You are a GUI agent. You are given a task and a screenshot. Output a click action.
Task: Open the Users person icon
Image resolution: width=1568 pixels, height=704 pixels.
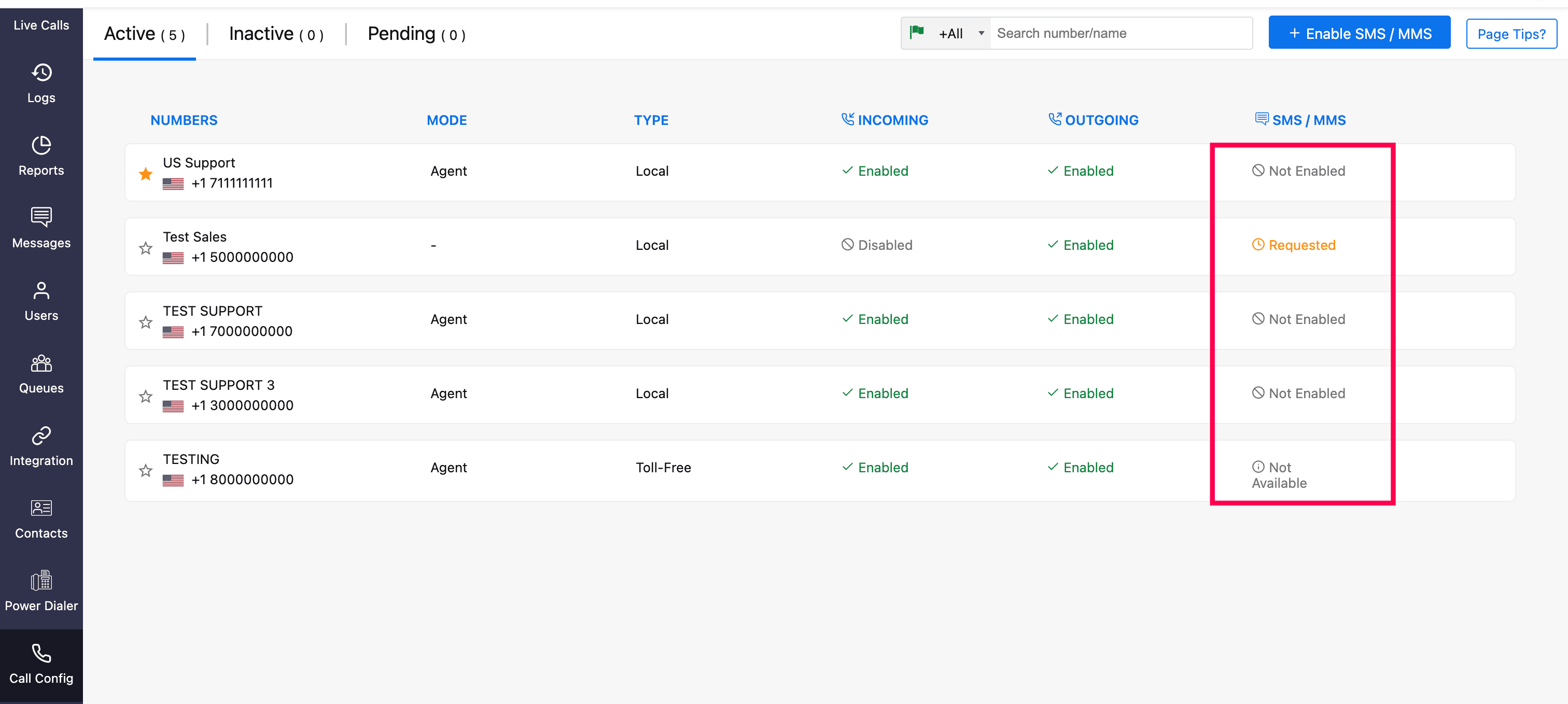(x=41, y=290)
